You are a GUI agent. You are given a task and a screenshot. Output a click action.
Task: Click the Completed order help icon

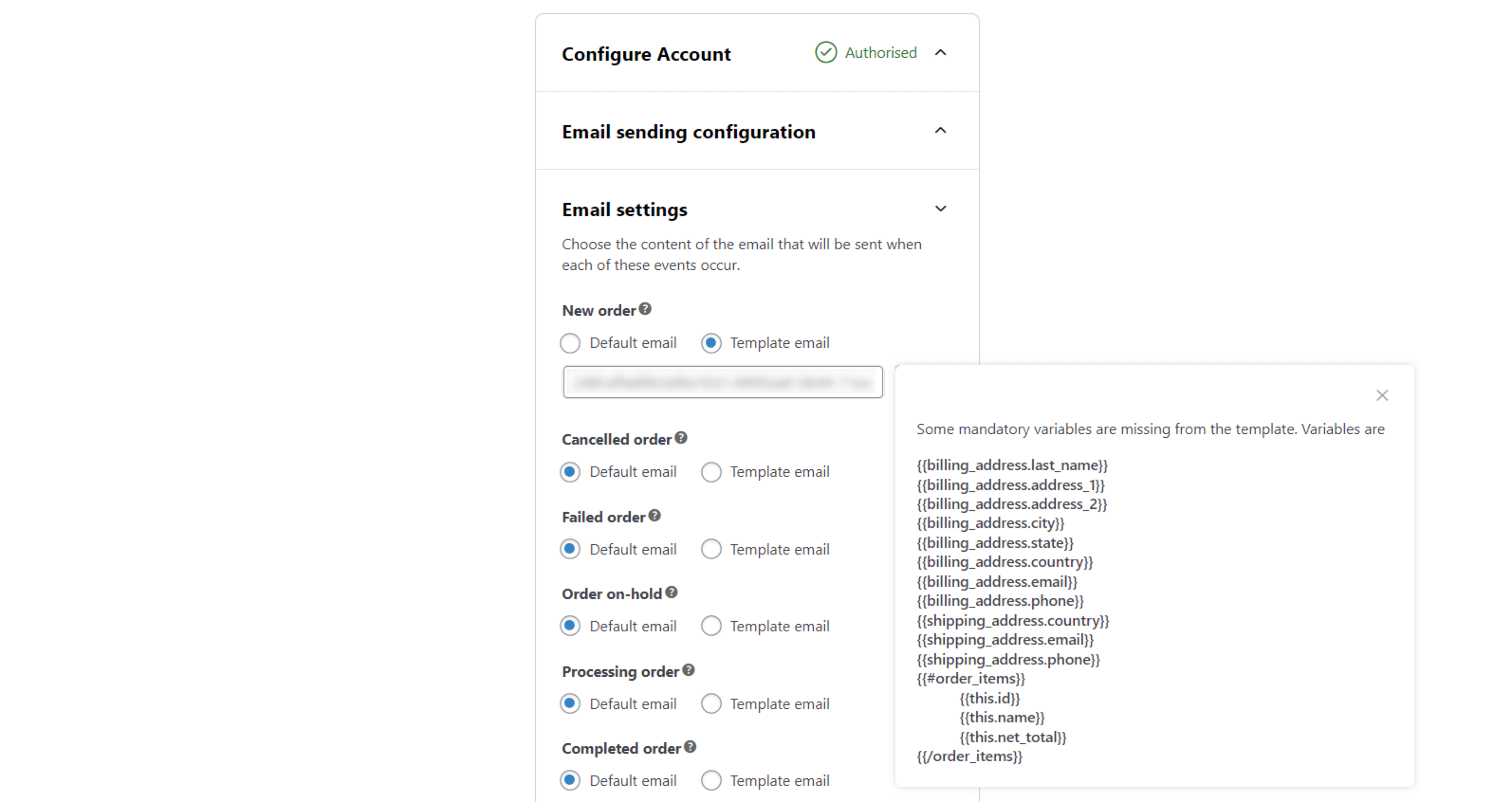point(690,747)
